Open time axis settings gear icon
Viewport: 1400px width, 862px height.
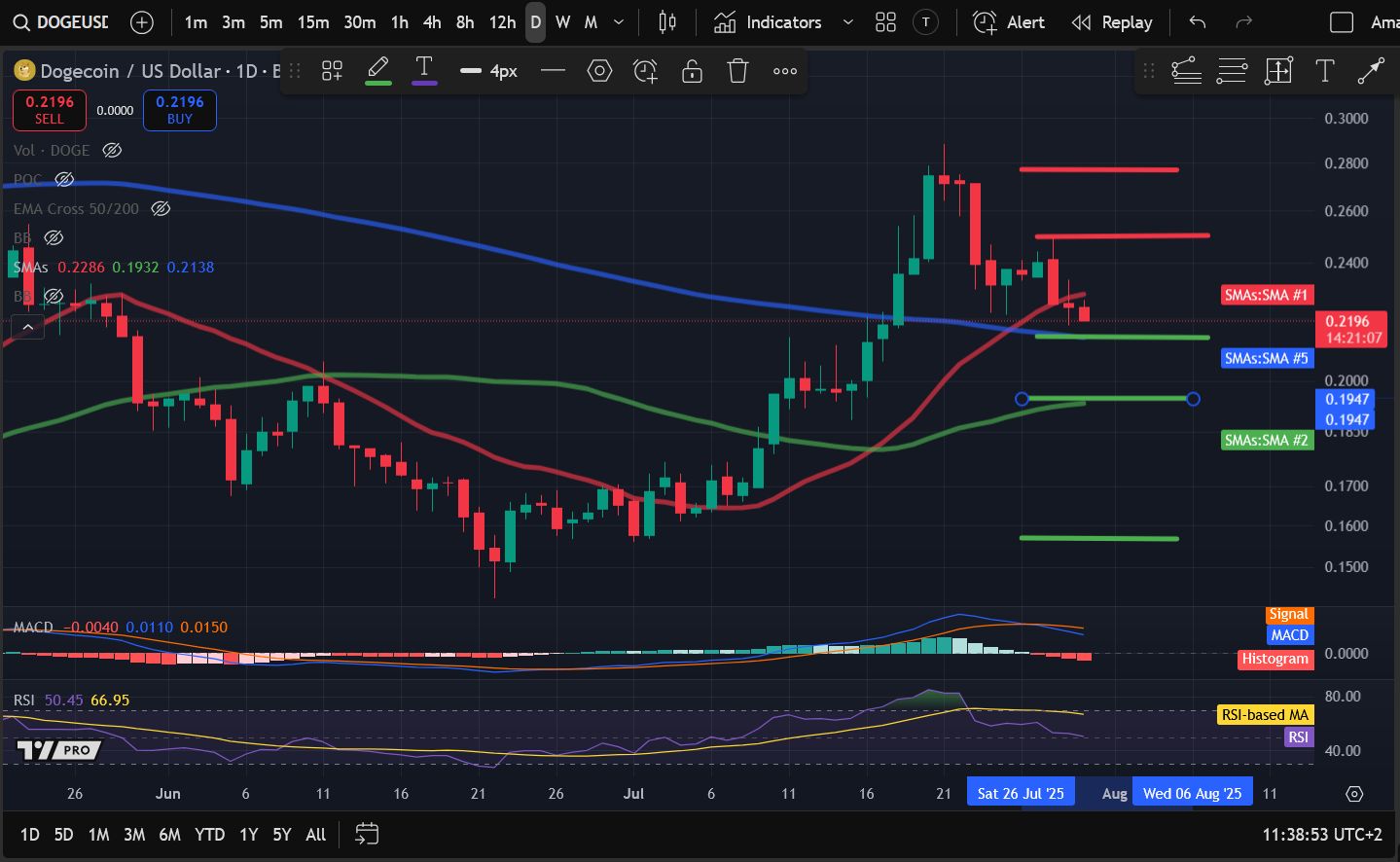click(x=1354, y=794)
